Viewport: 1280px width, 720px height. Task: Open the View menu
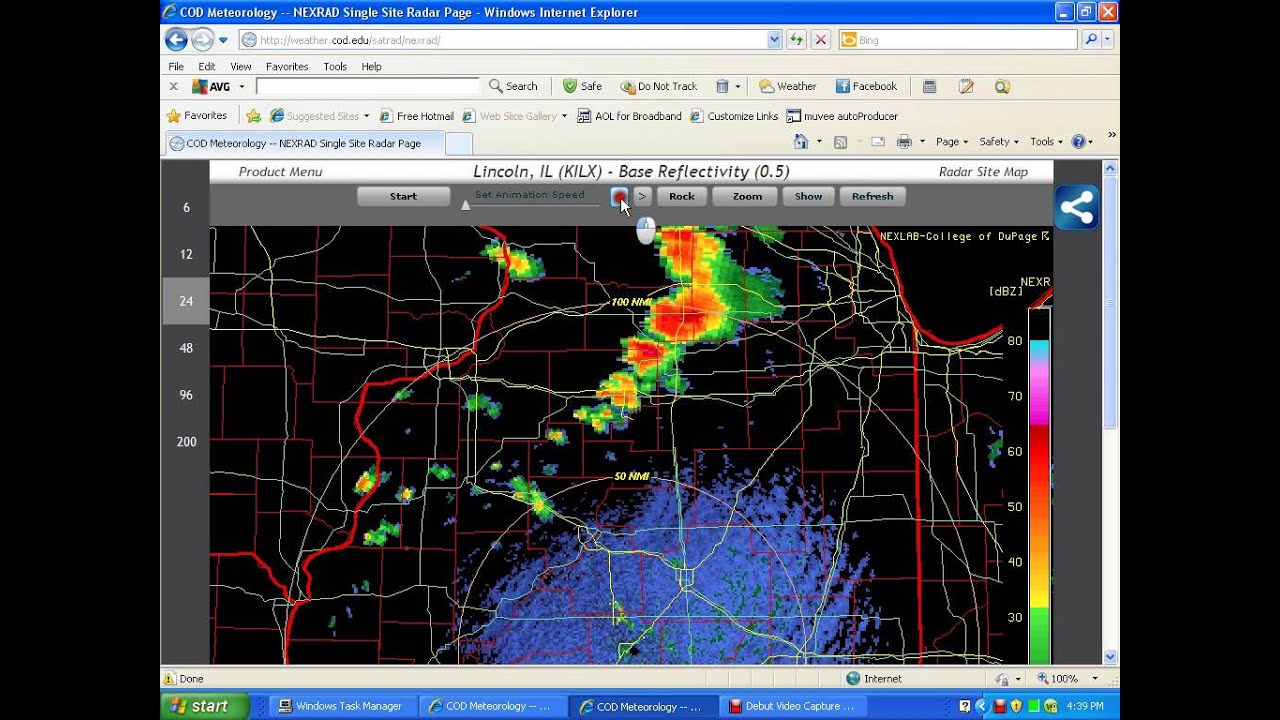pyautogui.click(x=241, y=66)
